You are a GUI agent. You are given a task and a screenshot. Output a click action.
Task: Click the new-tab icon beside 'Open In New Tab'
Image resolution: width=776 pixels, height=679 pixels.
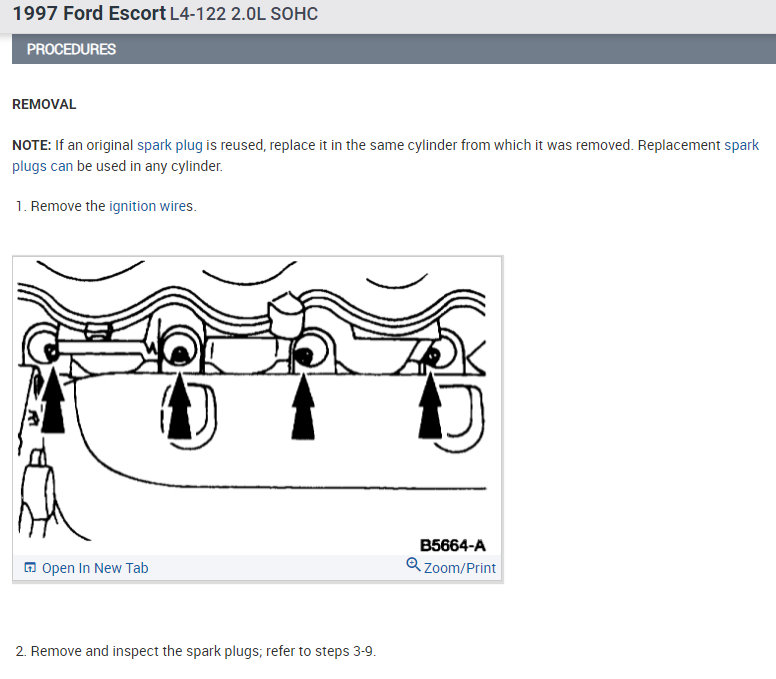(30, 567)
